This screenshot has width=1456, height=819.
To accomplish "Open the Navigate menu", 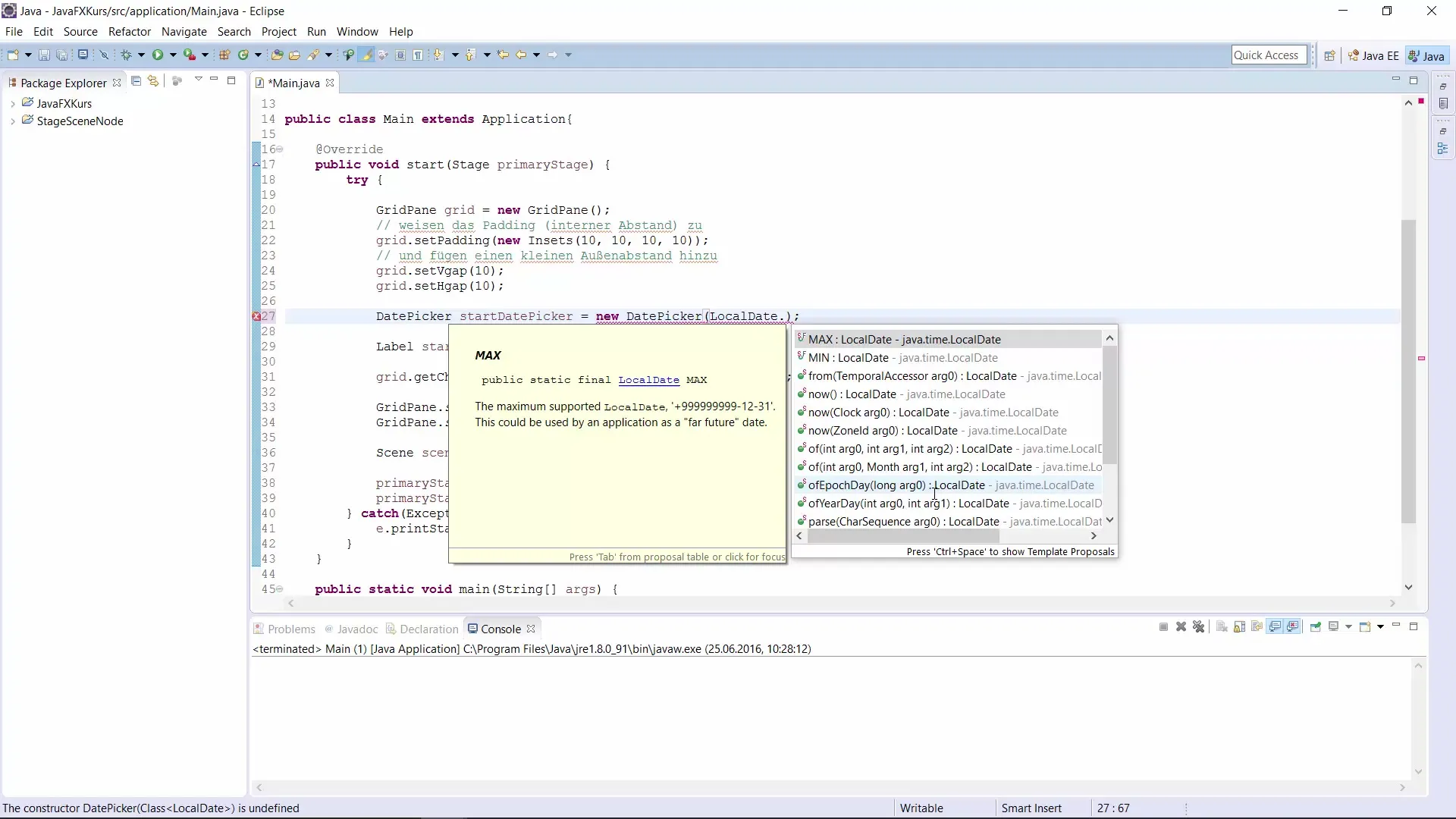I will (x=184, y=32).
